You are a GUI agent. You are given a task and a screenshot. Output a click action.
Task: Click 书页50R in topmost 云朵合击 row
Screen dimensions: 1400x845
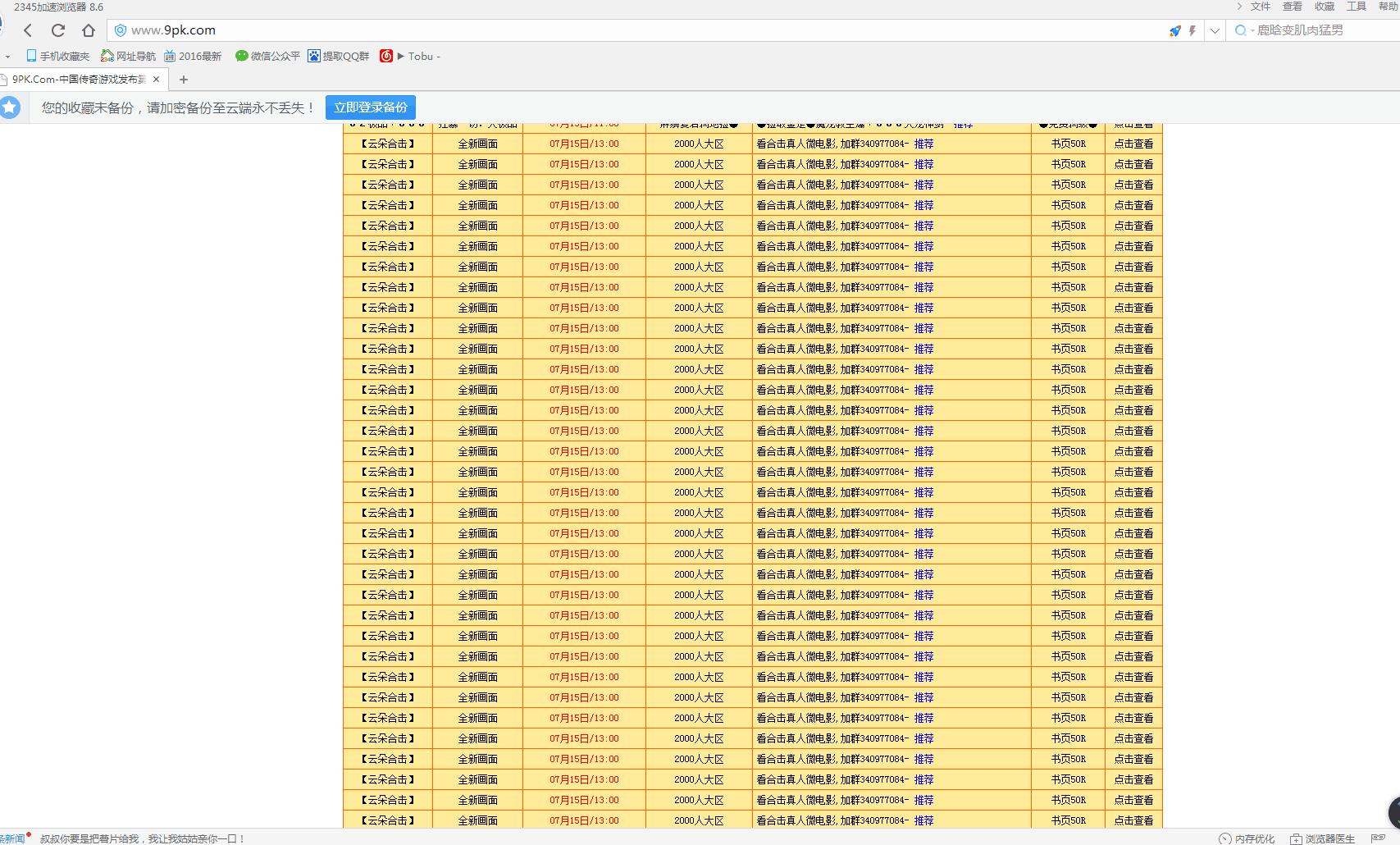pos(1068,144)
